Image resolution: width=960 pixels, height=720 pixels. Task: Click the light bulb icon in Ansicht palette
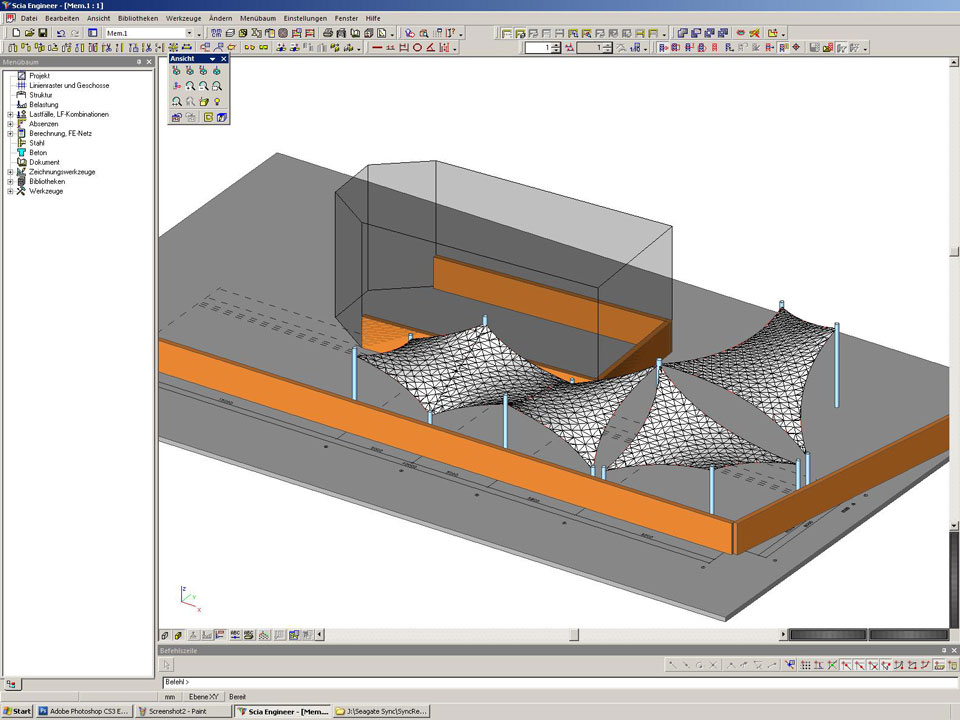(x=217, y=101)
